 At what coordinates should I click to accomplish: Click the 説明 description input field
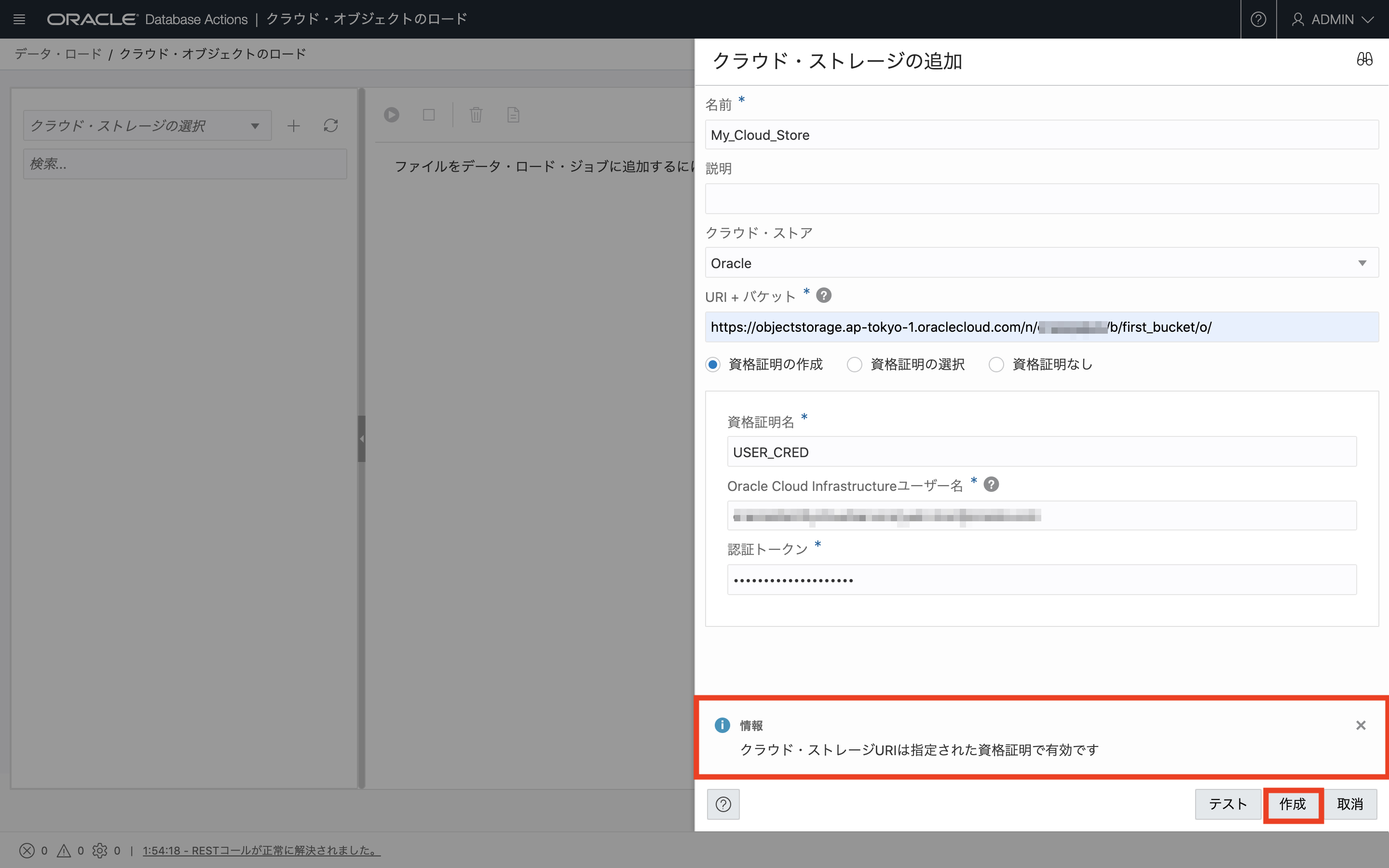1041,199
